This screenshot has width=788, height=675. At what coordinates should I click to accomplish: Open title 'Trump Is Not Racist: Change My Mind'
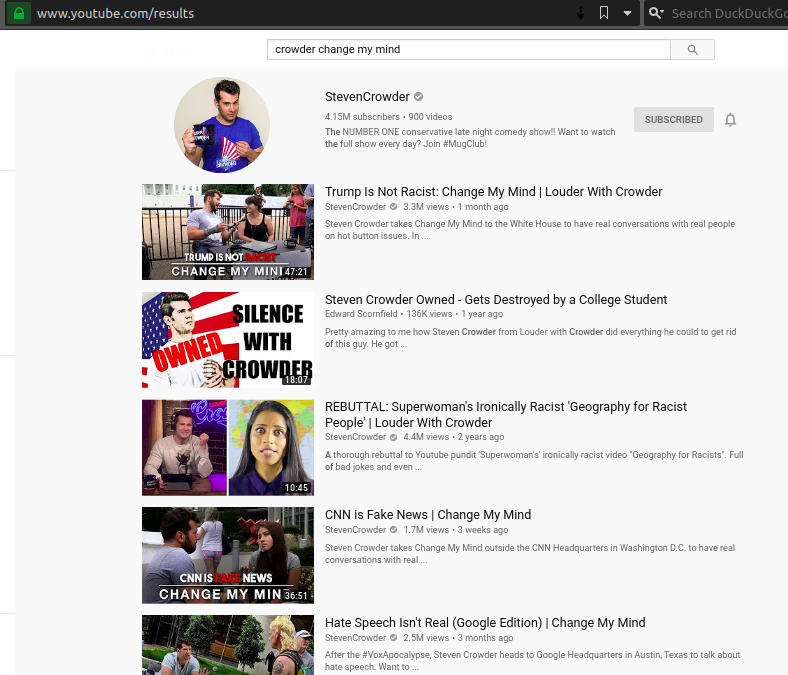point(494,191)
